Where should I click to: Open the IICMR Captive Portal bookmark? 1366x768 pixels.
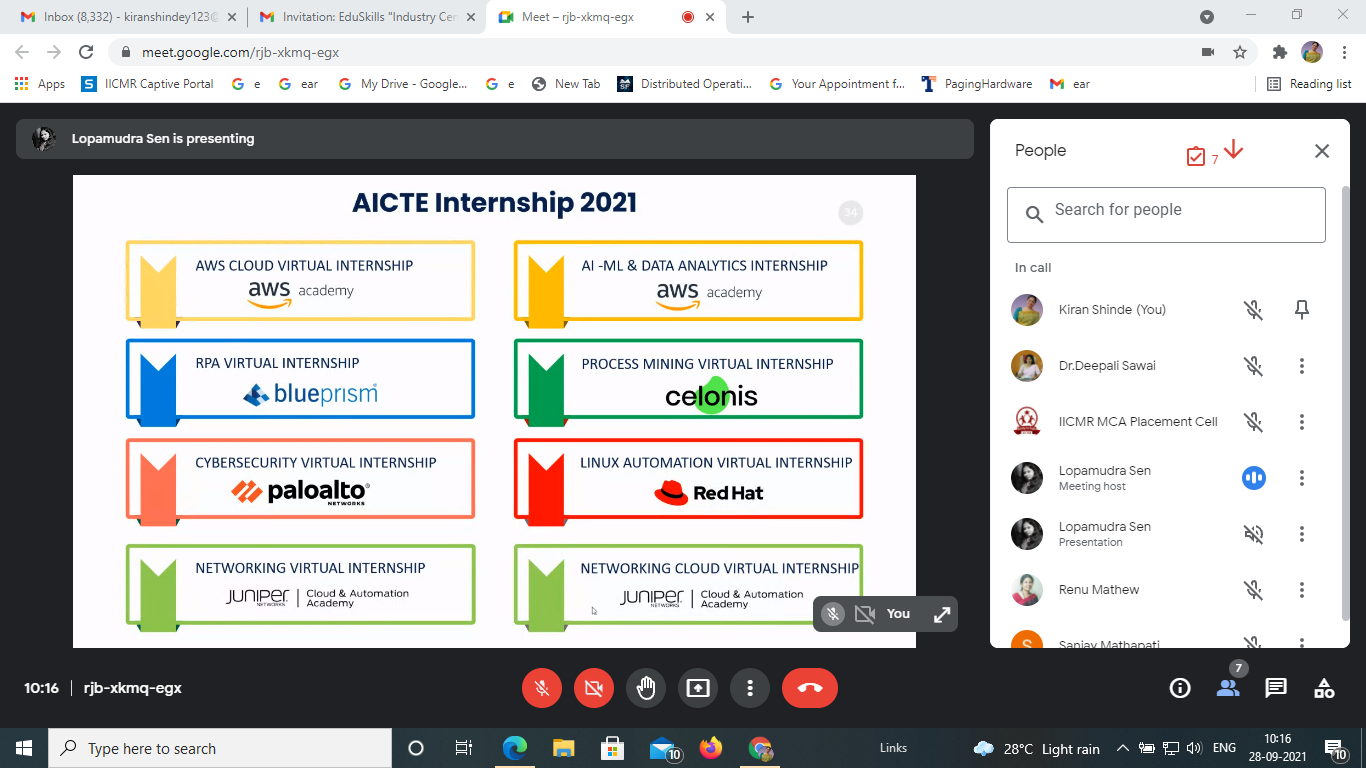click(148, 84)
